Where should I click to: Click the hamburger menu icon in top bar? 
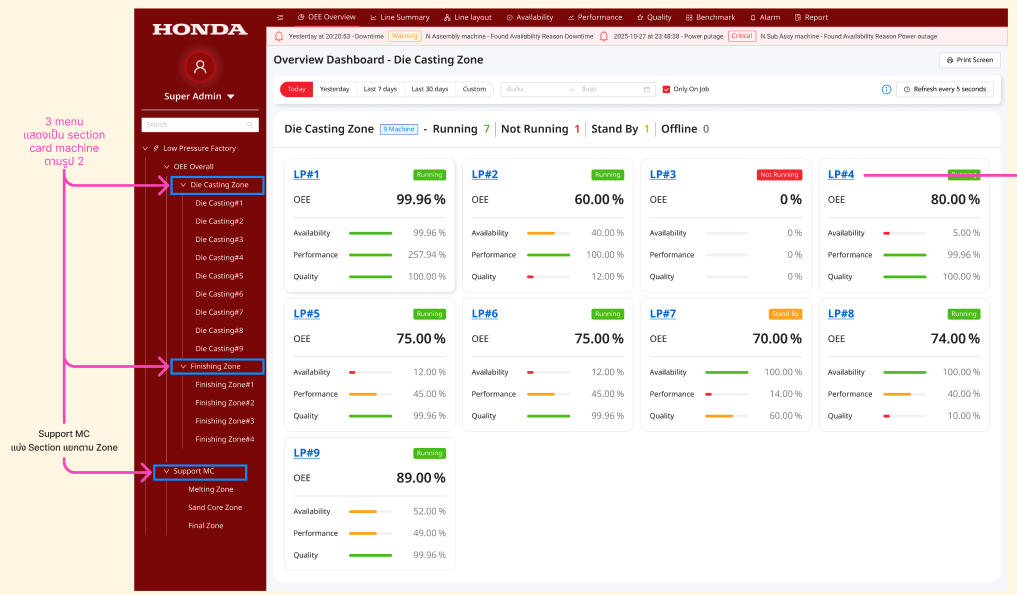coord(280,17)
